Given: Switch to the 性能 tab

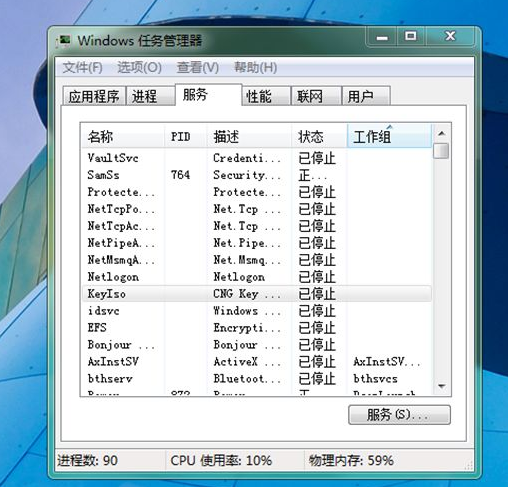Looking at the screenshot, I should 266,96.
